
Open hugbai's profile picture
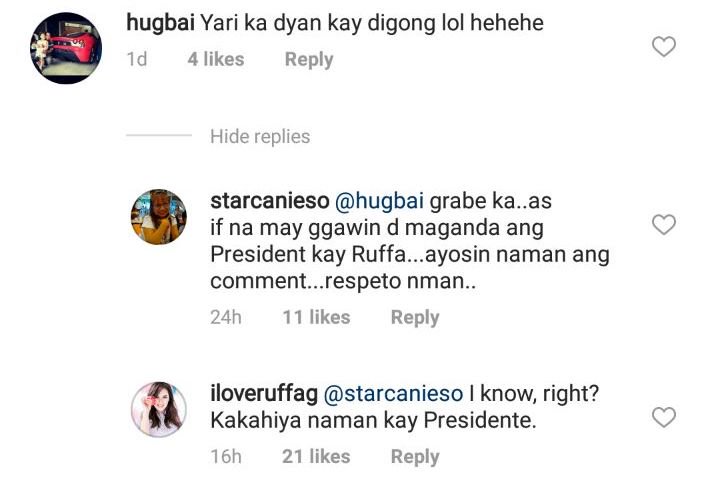click(x=66, y=47)
